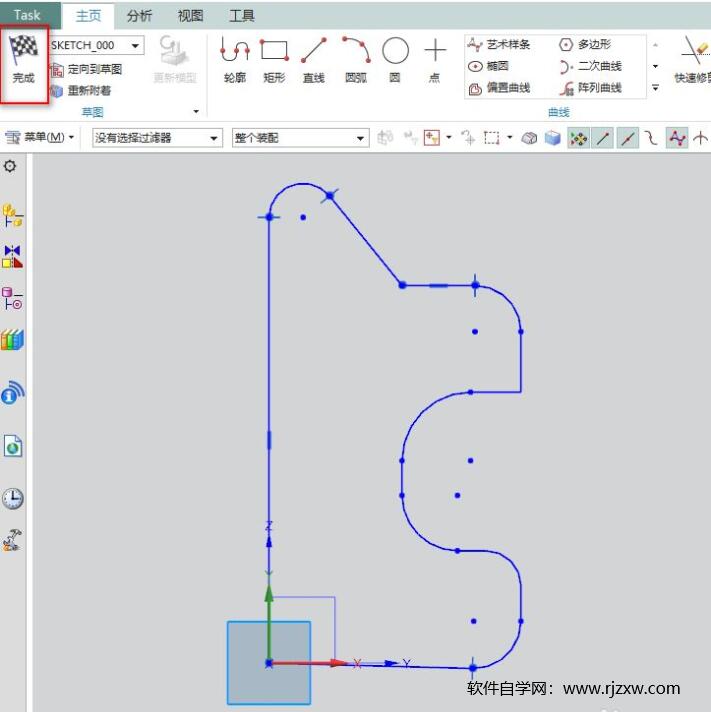Image resolution: width=711 pixels, height=712 pixels.
Task: Open the 整个装配 selection scope dropdown
Action: click(x=300, y=138)
